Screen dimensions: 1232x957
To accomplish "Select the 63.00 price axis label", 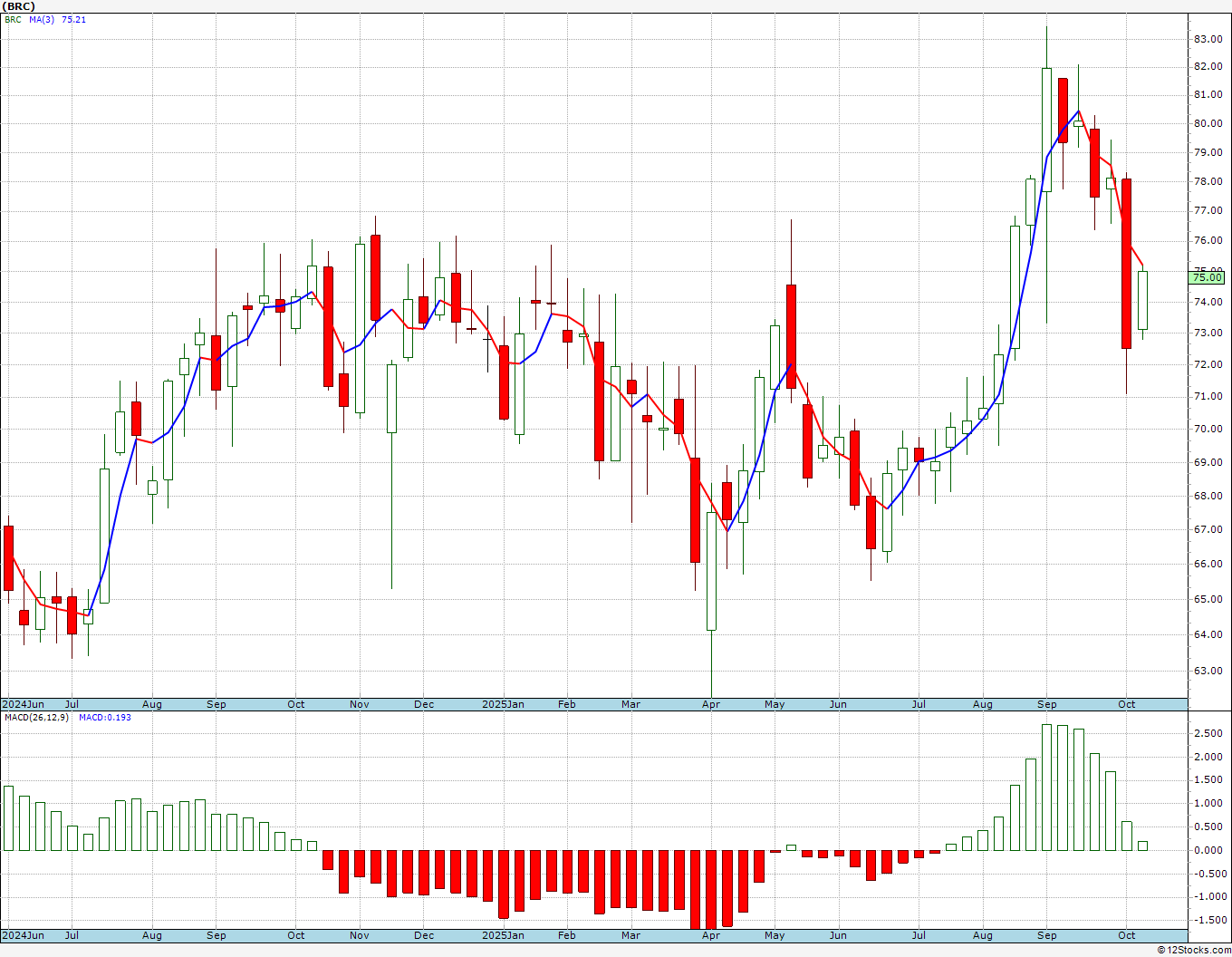I will pos(1208,672).
